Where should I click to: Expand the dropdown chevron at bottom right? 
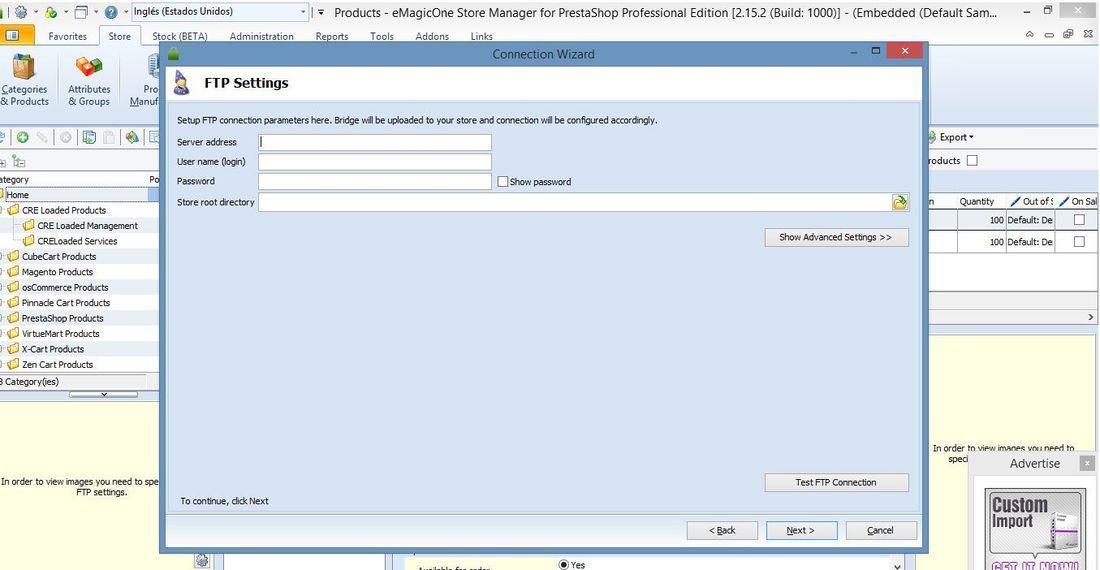pyautogui.click(x=897, y=565)
